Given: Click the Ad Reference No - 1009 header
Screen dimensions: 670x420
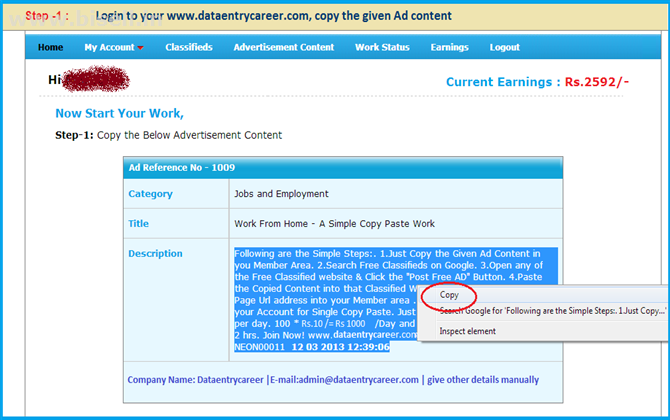Looking at the screenshot, I should coord(343,167).
